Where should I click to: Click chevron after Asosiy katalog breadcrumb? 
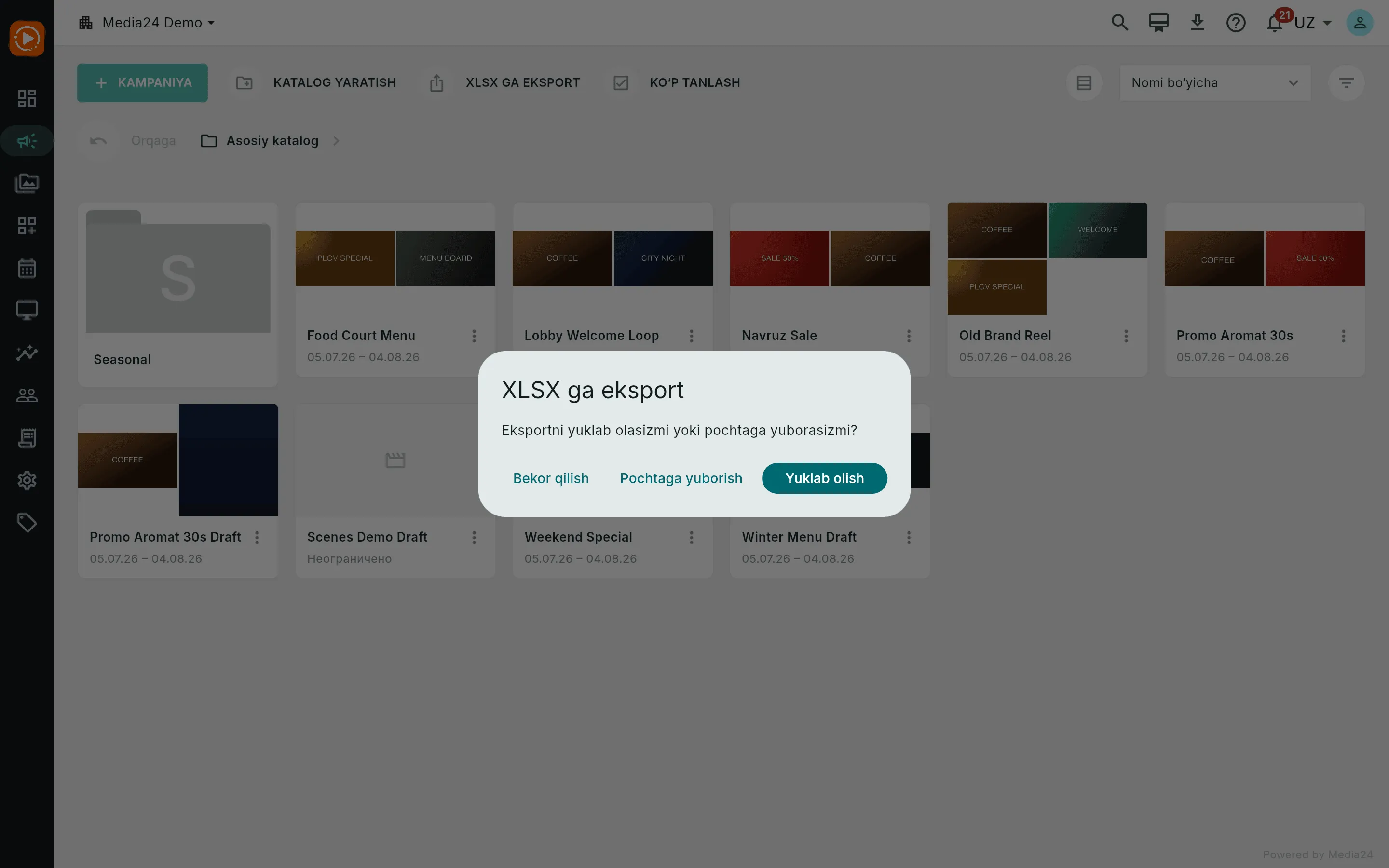point(336,141)
